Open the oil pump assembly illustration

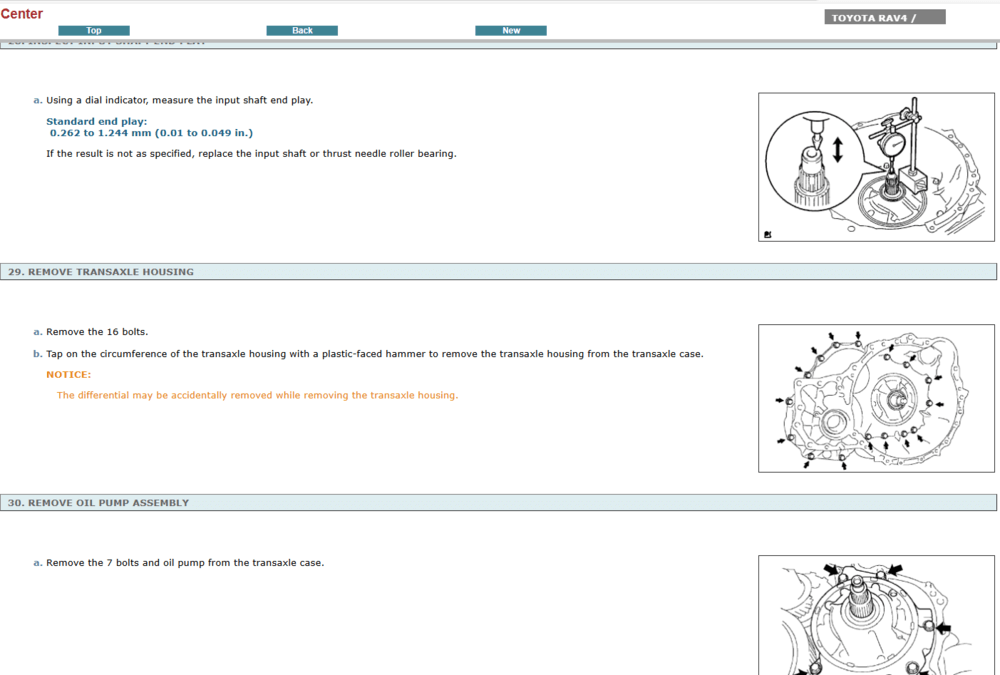pos(876,615)
